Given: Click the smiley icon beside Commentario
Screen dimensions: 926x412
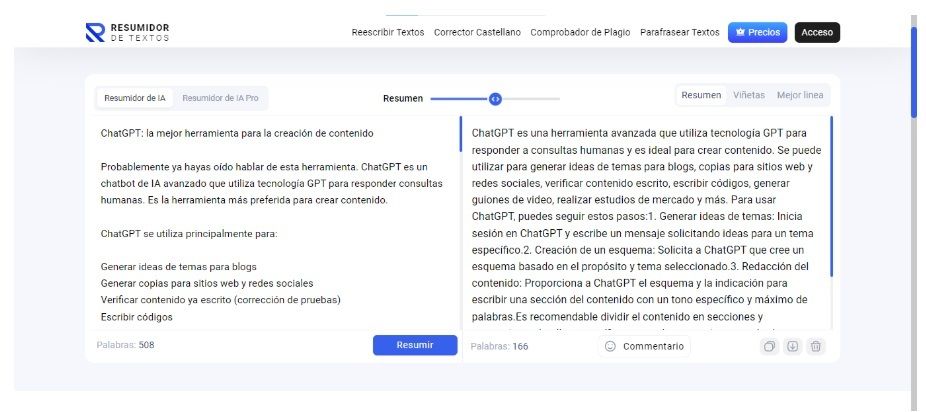Looking at the screenshot, I should tap(610, 346).
